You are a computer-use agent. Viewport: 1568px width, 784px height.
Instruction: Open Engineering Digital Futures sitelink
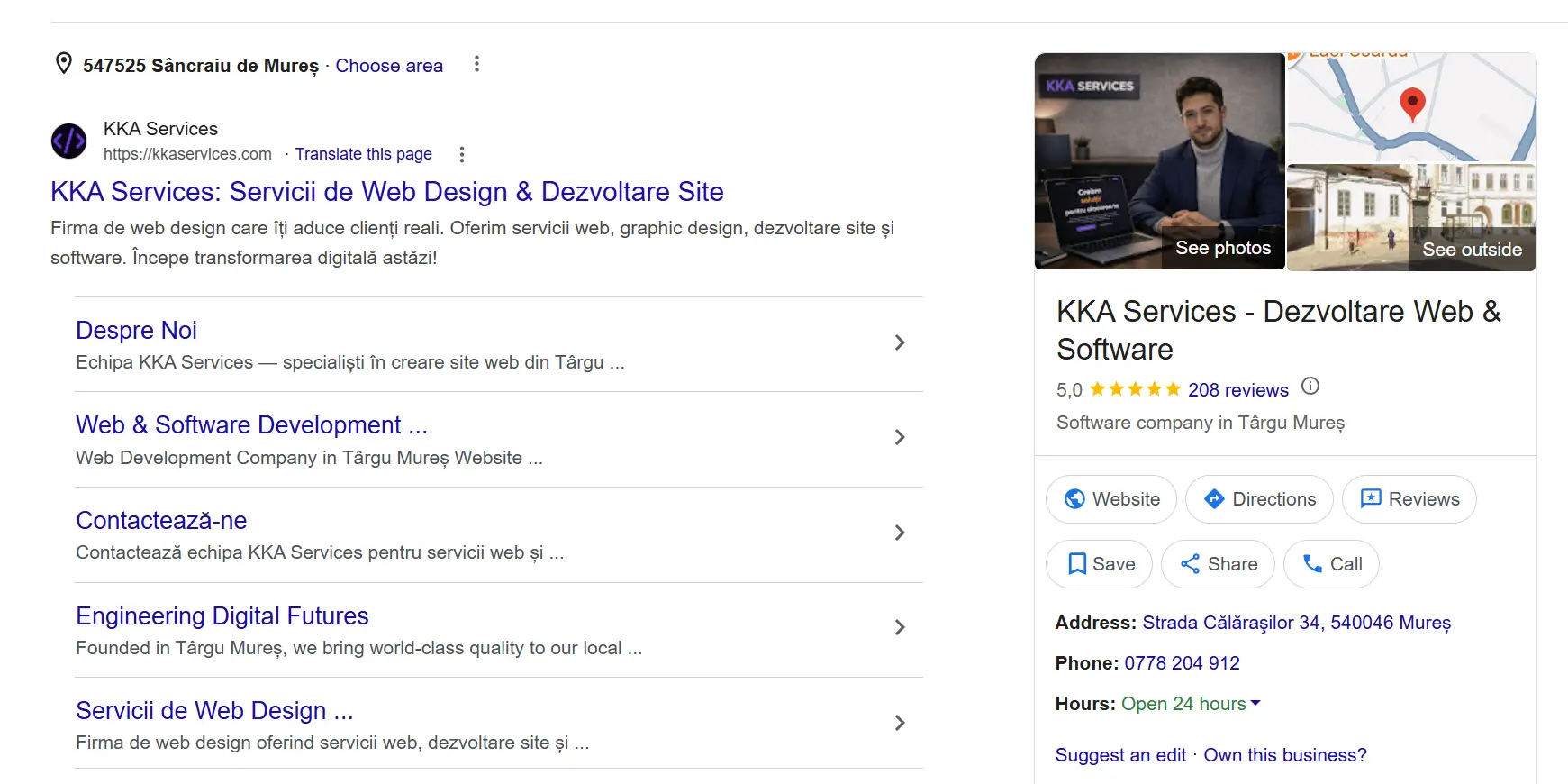[222, 615]
